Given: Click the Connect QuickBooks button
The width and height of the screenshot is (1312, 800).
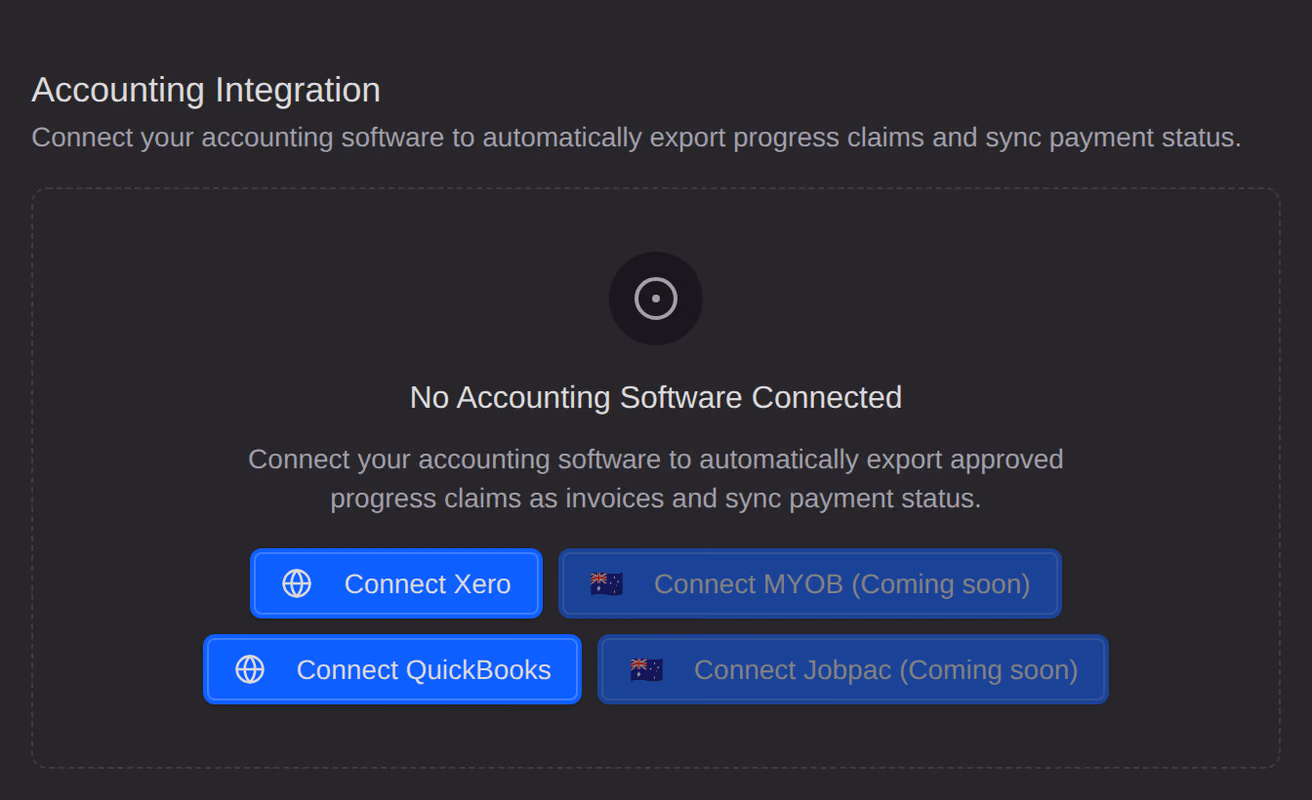Looking at the screenshot, I should (x=392, y=669).
